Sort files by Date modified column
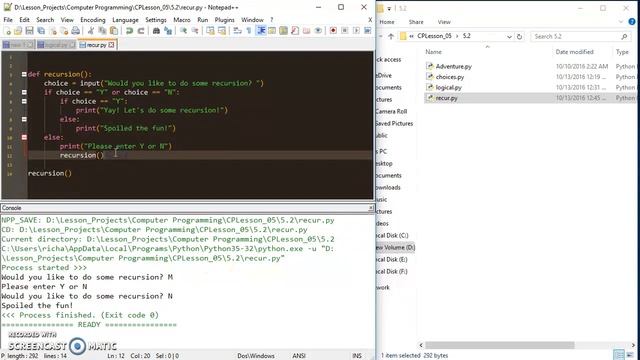The image size is (640, 360). 574,52
